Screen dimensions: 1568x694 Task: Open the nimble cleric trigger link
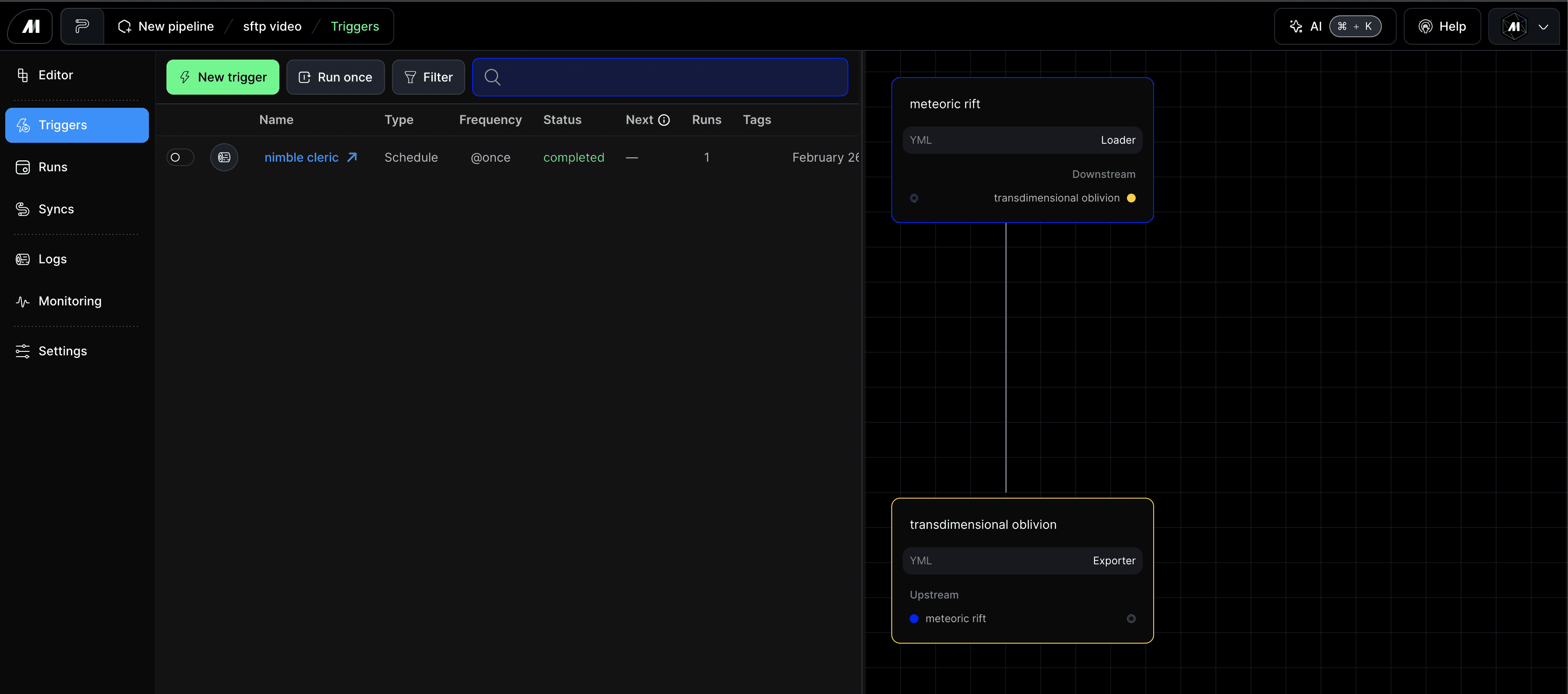tap(301, 157)
